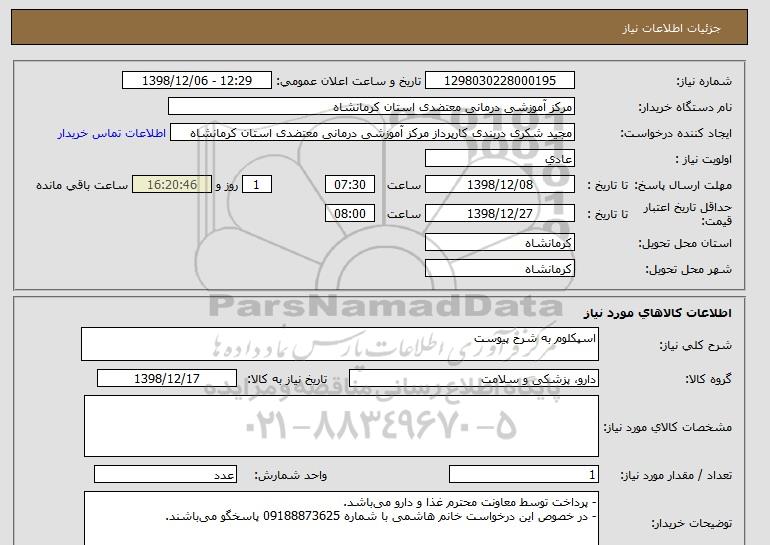Click the label توضیحات خریدار
Screen dimensions: 770x545
tap(691, 524)
